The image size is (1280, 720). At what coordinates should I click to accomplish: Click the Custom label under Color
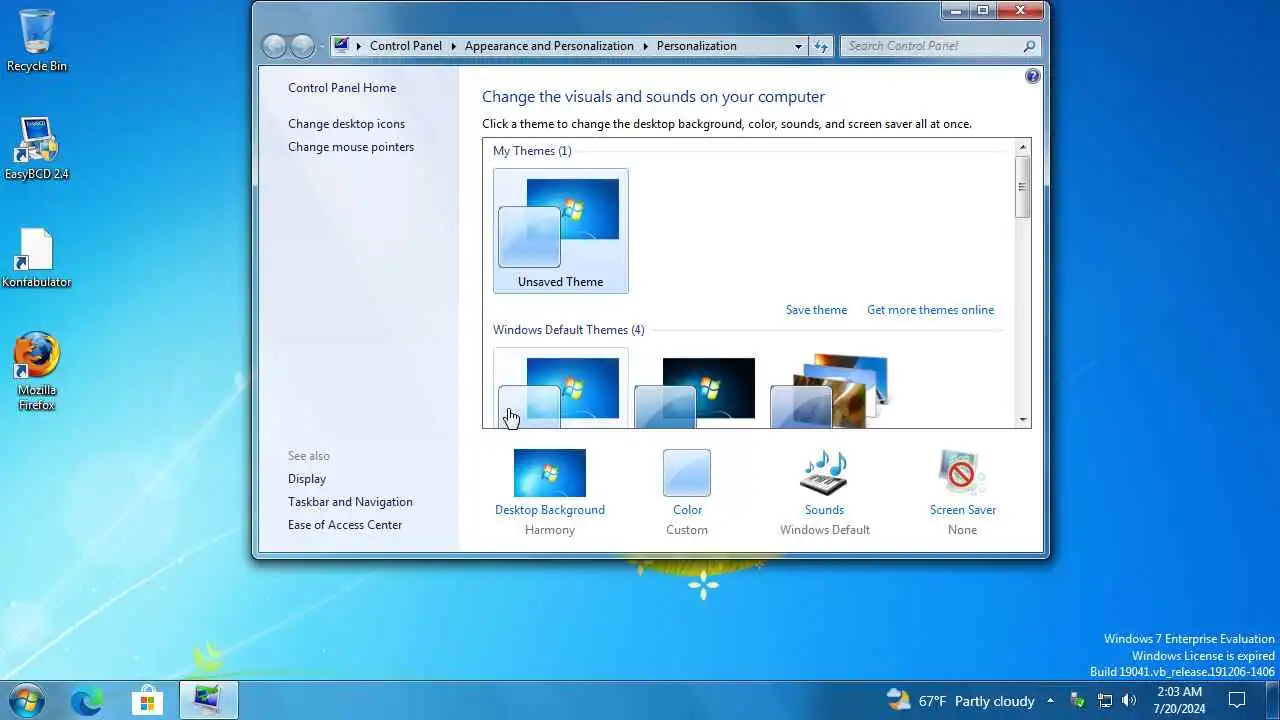[687, 530]
